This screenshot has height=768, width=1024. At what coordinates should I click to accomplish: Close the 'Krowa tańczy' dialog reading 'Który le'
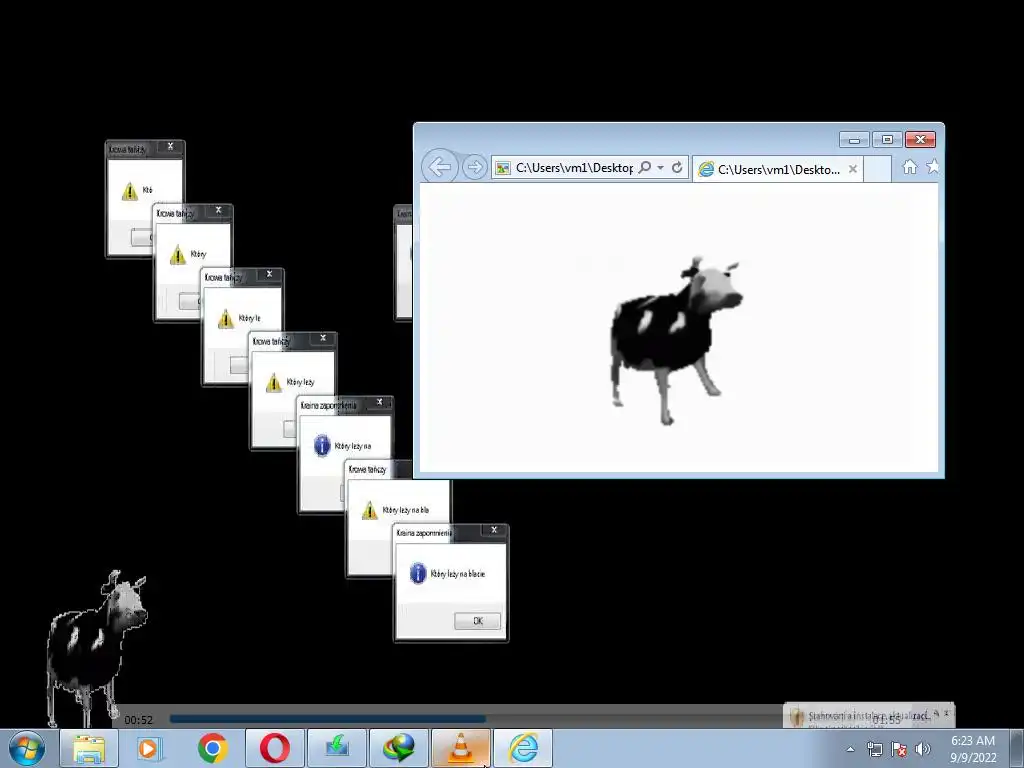(x=269, y=274)
